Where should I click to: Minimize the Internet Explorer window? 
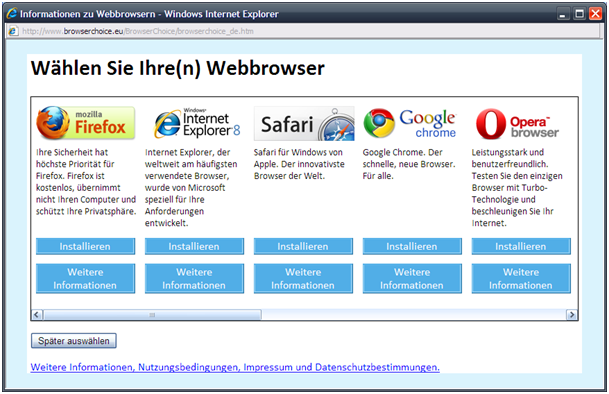click(x=562, y=14)
